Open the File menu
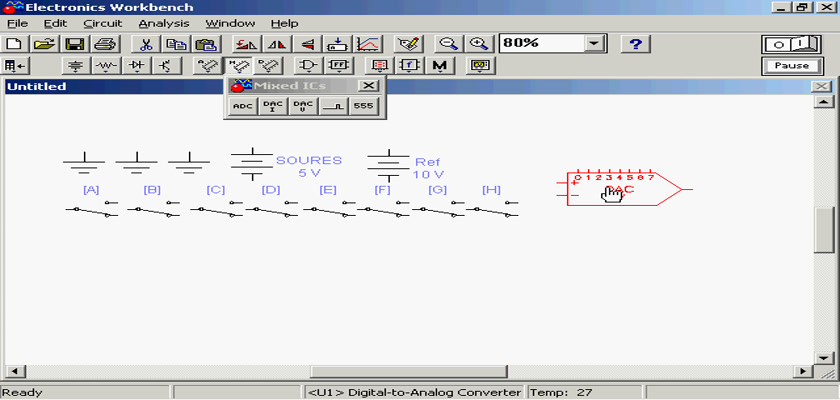This screenshot has width=840, height=400. [18, 24]
